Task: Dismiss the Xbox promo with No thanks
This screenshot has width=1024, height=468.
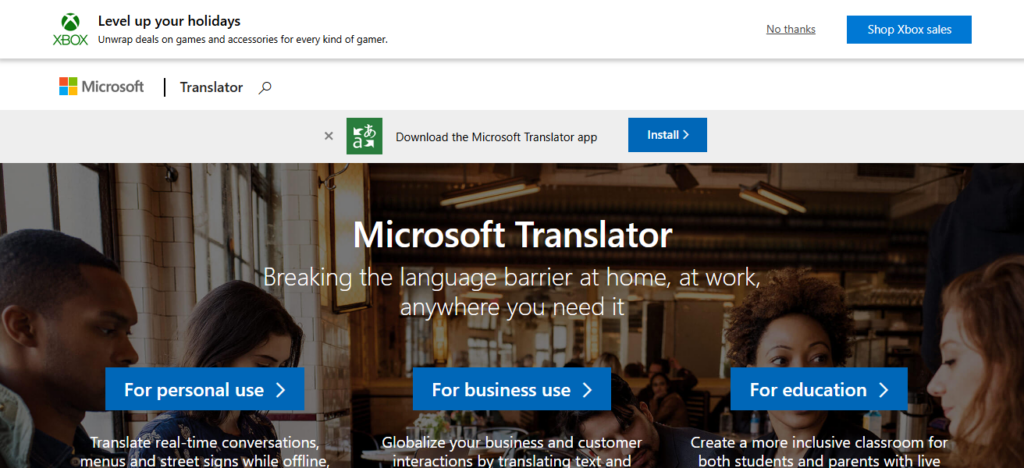Action: pos(791,29)
